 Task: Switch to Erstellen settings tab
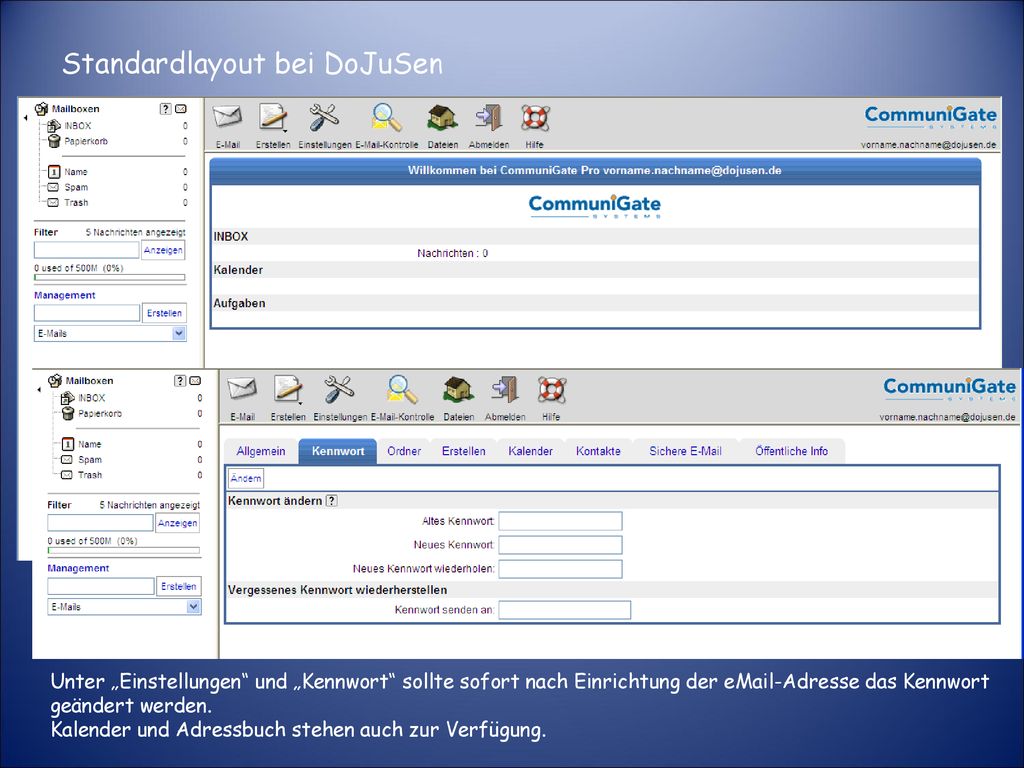click(x=464, y=451)
